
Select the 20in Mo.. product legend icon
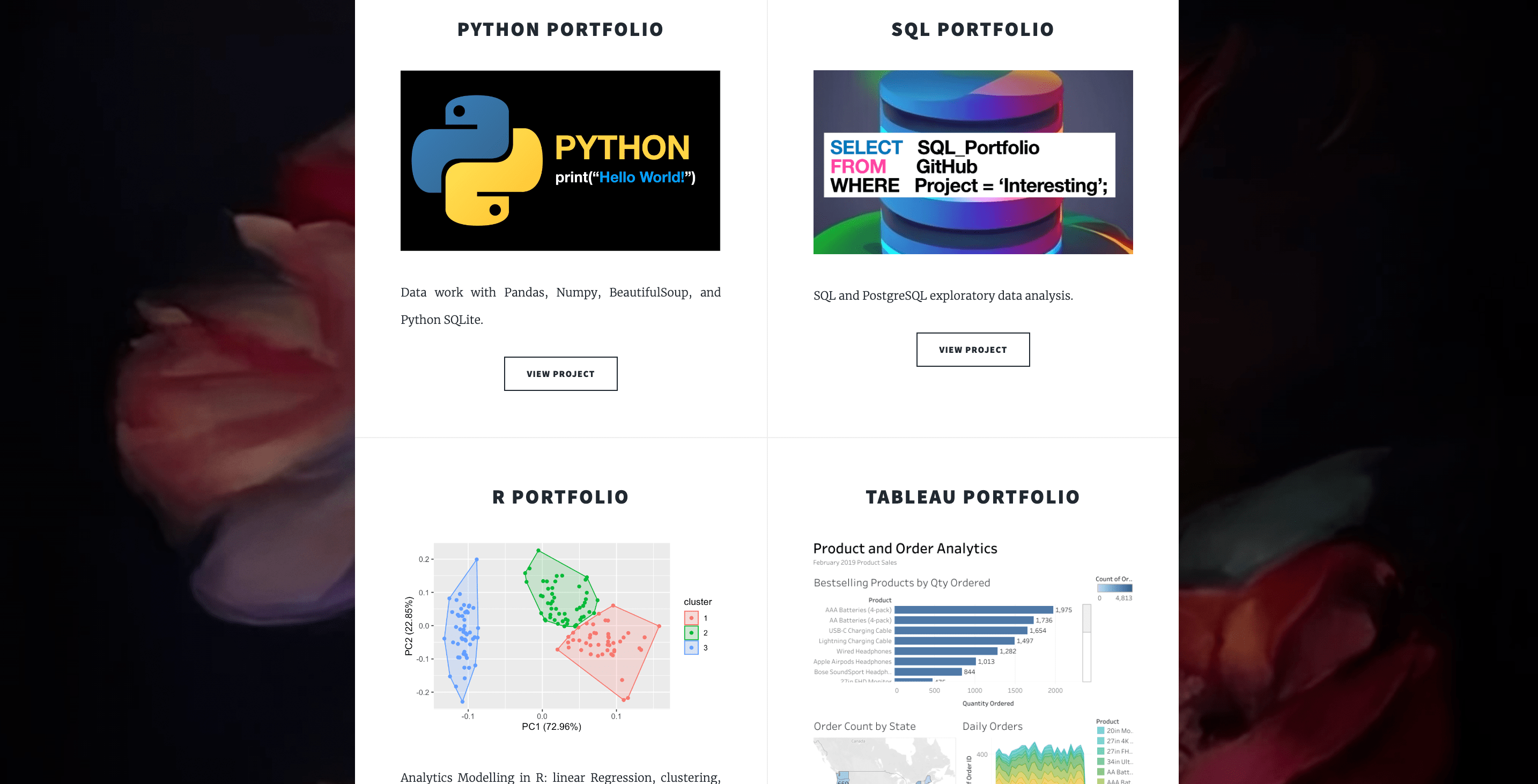tap(1101, 731)
